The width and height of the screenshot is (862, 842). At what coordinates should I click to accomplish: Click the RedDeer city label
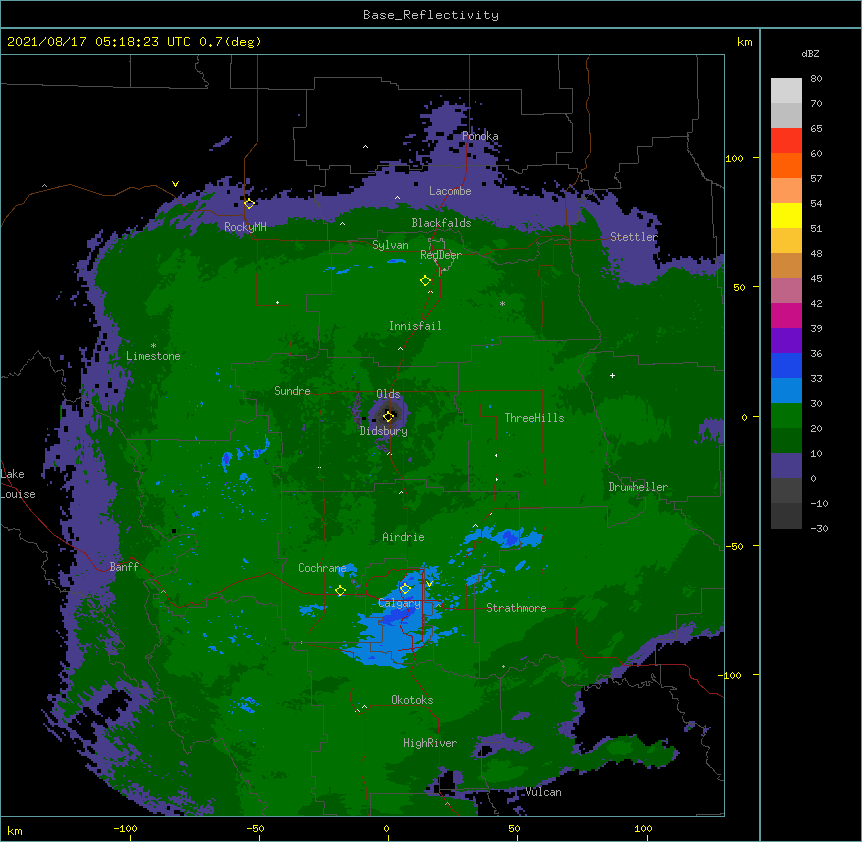(x=441, y=255)
